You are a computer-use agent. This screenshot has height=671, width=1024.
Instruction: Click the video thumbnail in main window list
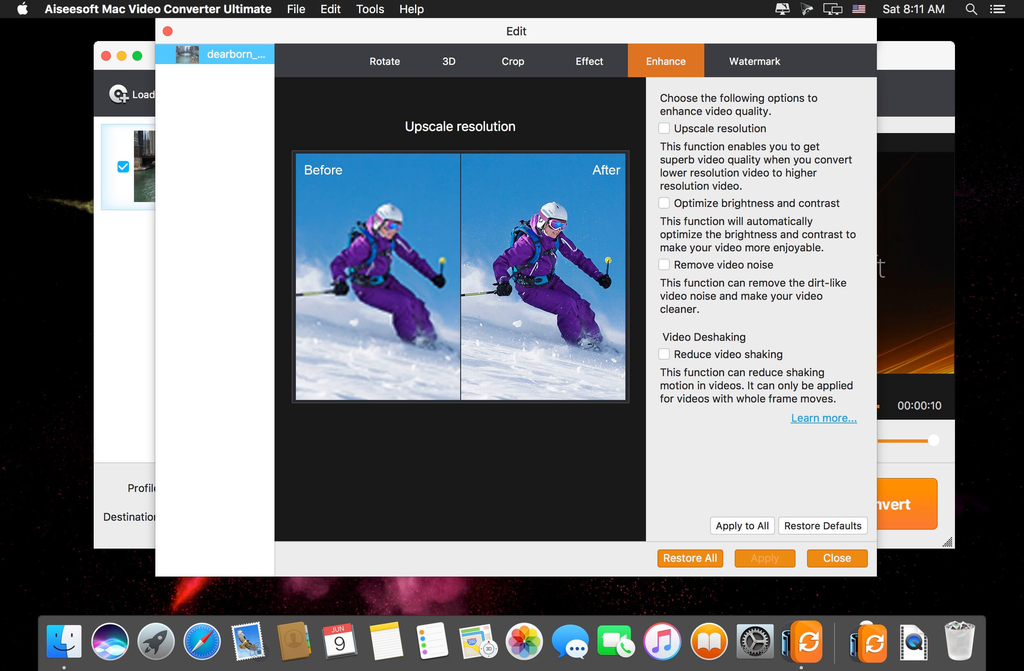(144, 166)
